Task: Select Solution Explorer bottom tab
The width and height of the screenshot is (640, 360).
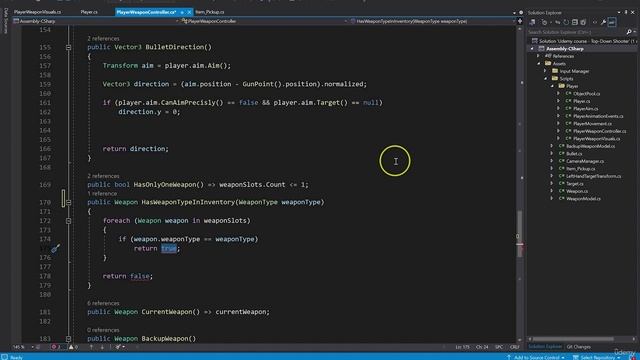Action: point(545,347)
